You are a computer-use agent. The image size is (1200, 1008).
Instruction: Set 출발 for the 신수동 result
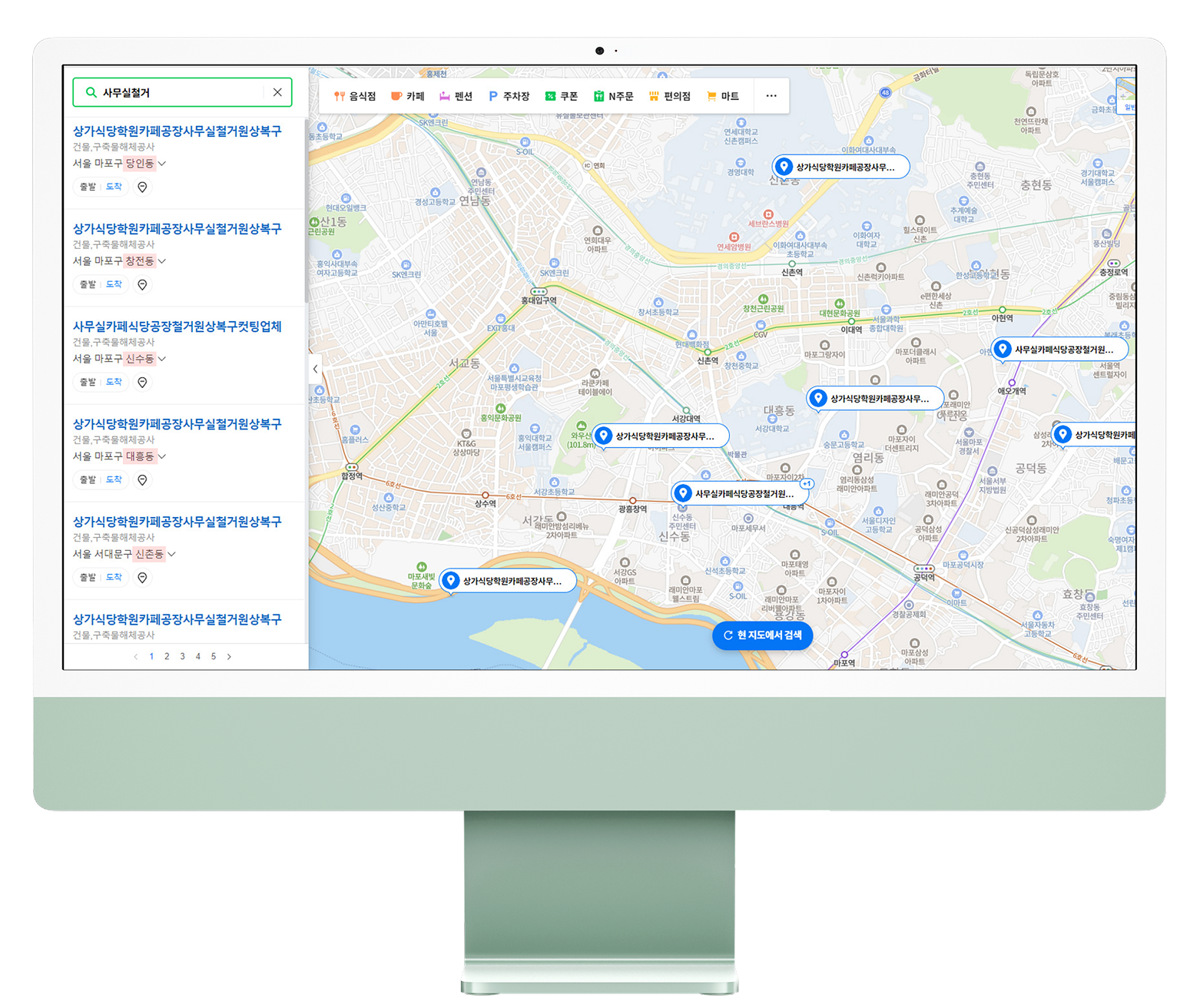click(x=88, y=382)
